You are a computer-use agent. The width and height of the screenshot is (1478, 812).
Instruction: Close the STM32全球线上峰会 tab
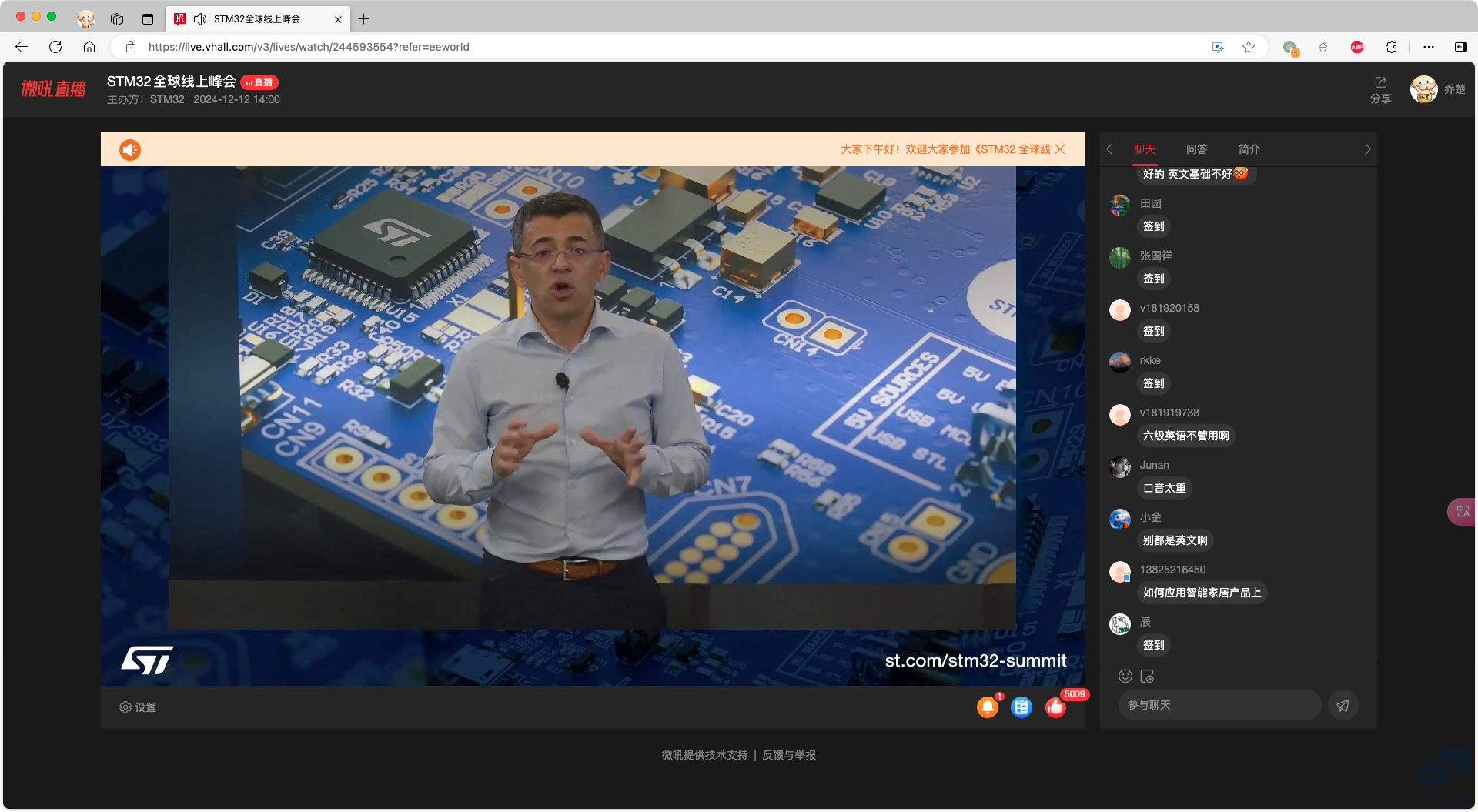tap(338, 19)
